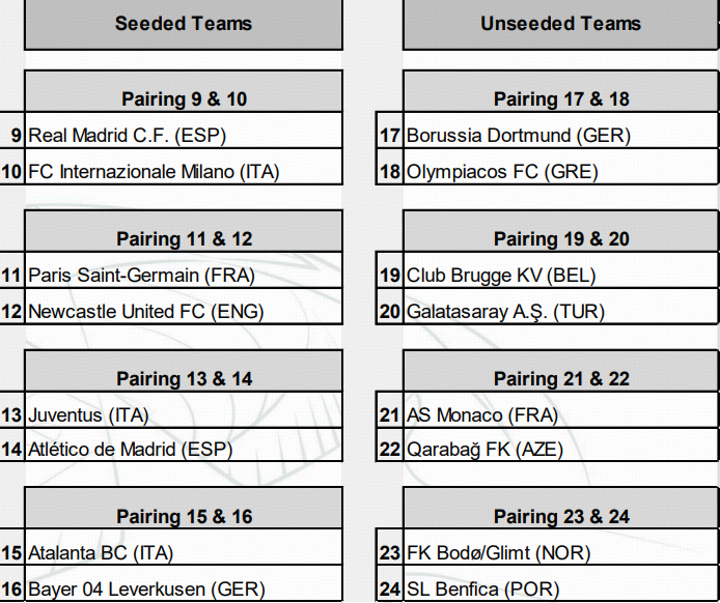Select the AS Monaco (FRA) cell
The height and width of the screenshot is (603, 720).
[482, 415]
